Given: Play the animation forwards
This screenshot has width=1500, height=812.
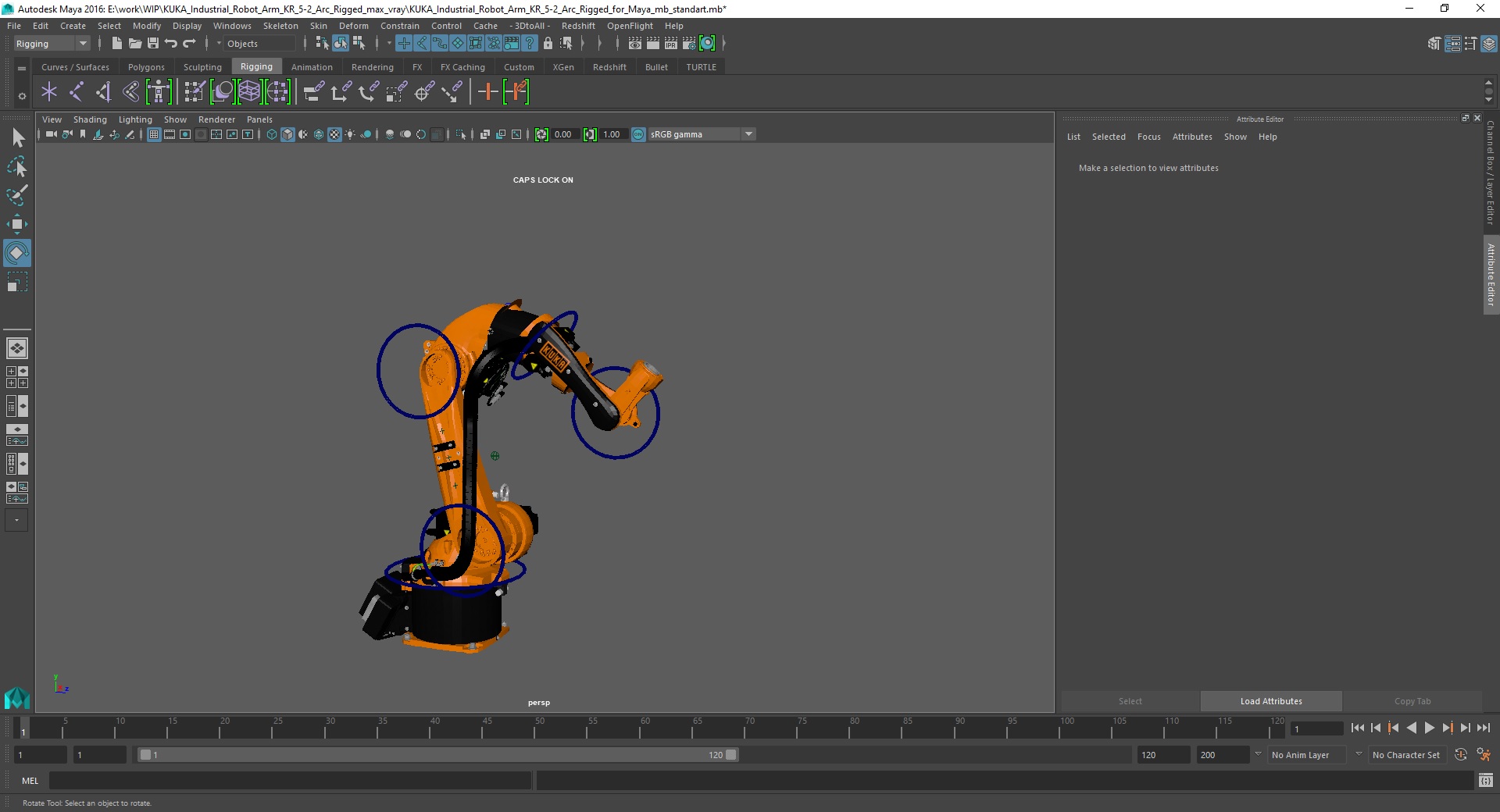Looking at the screenshot, I should pos(1430,728).
